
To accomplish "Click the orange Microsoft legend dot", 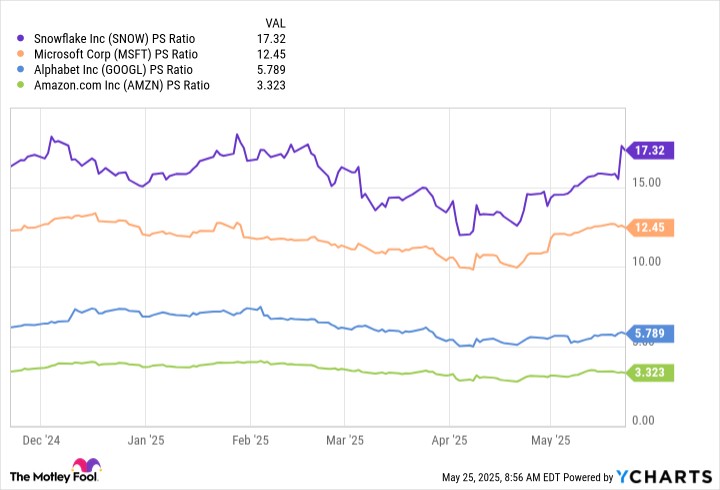I will tap(23, 54).
